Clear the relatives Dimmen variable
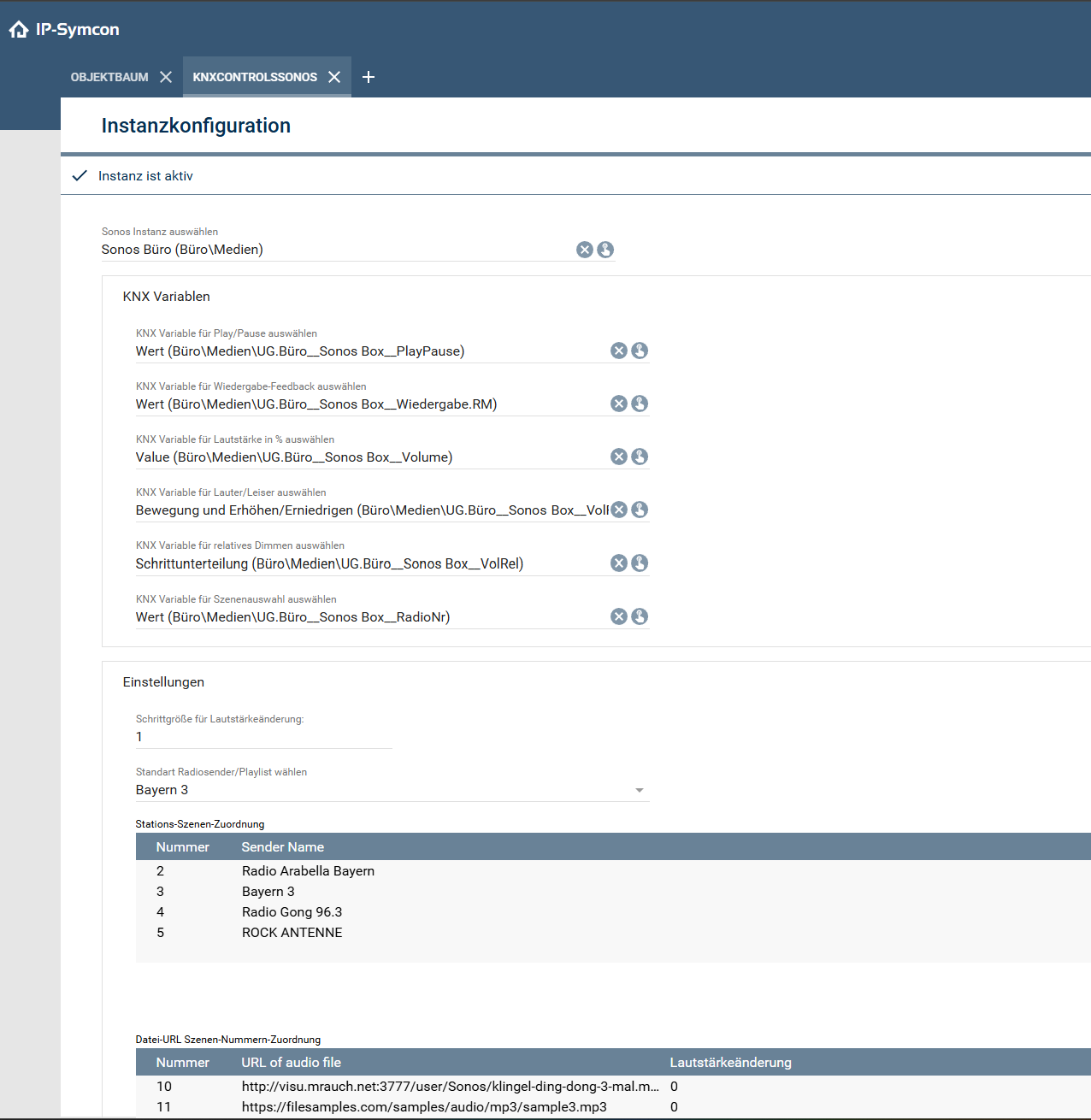1091x1120 pixels. point(619,563)
